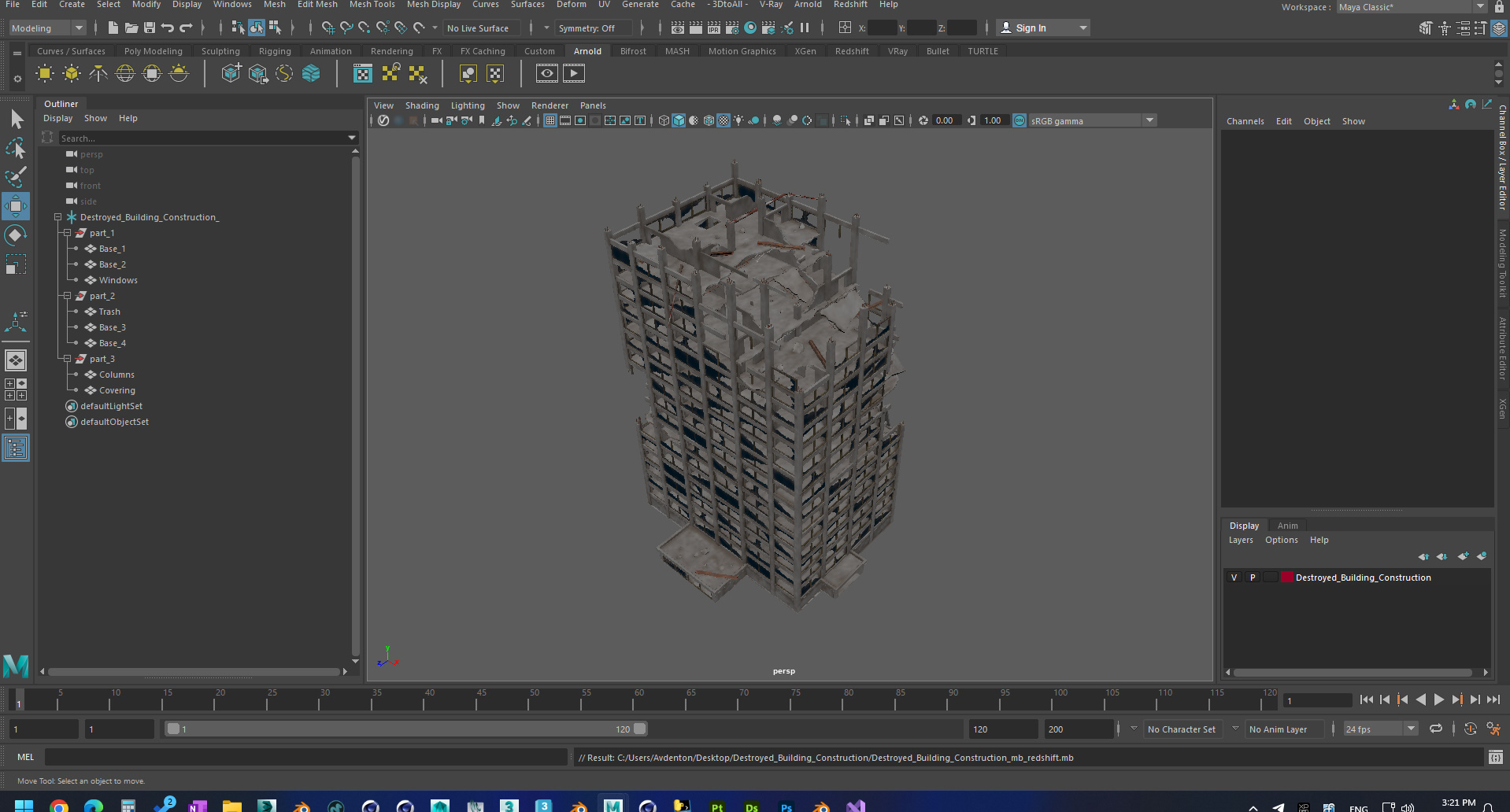Switch to four view layout
The image size is (1510, 812).
tap(16, 389)
